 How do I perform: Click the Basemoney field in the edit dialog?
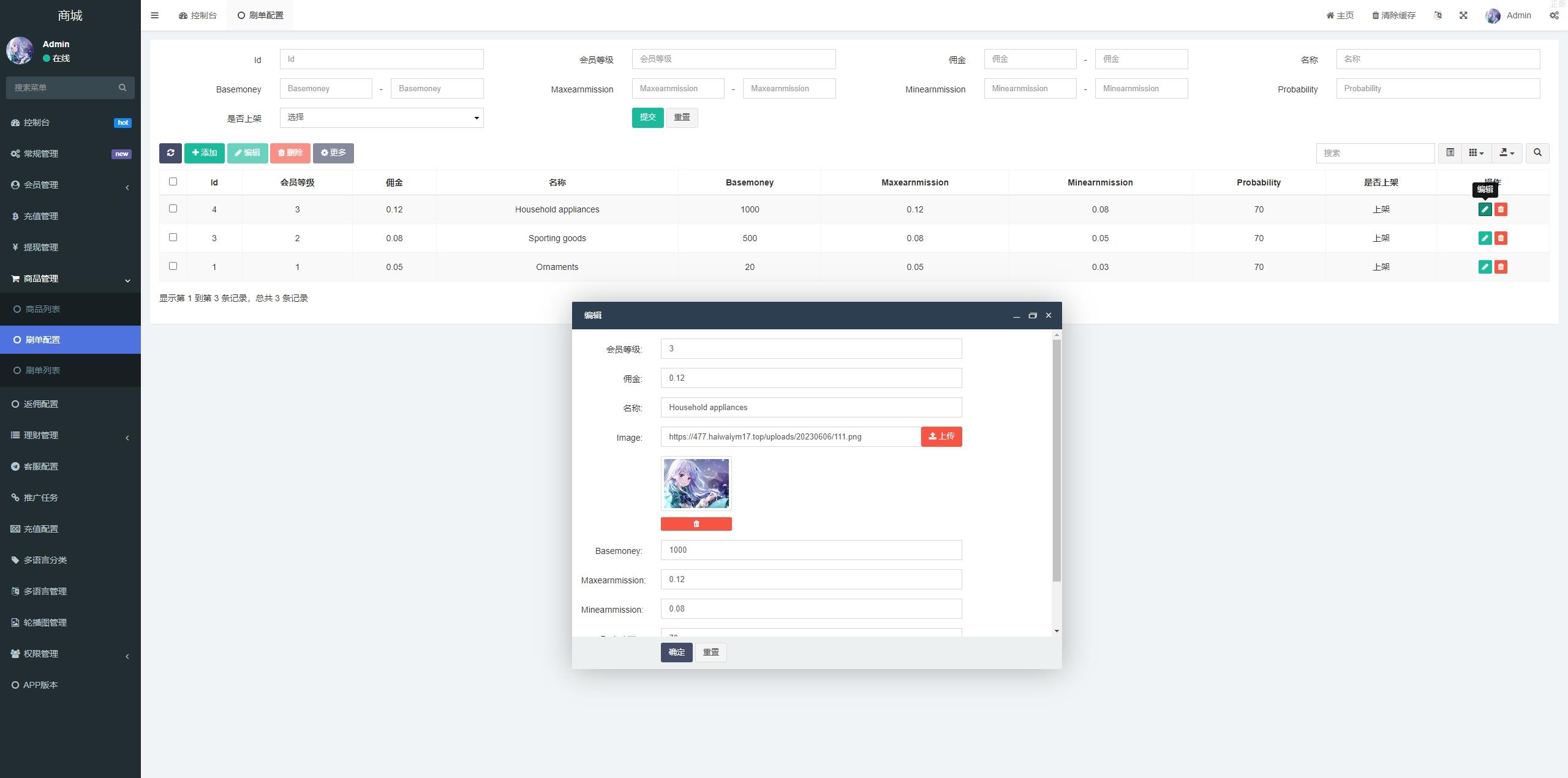[810, 550]
